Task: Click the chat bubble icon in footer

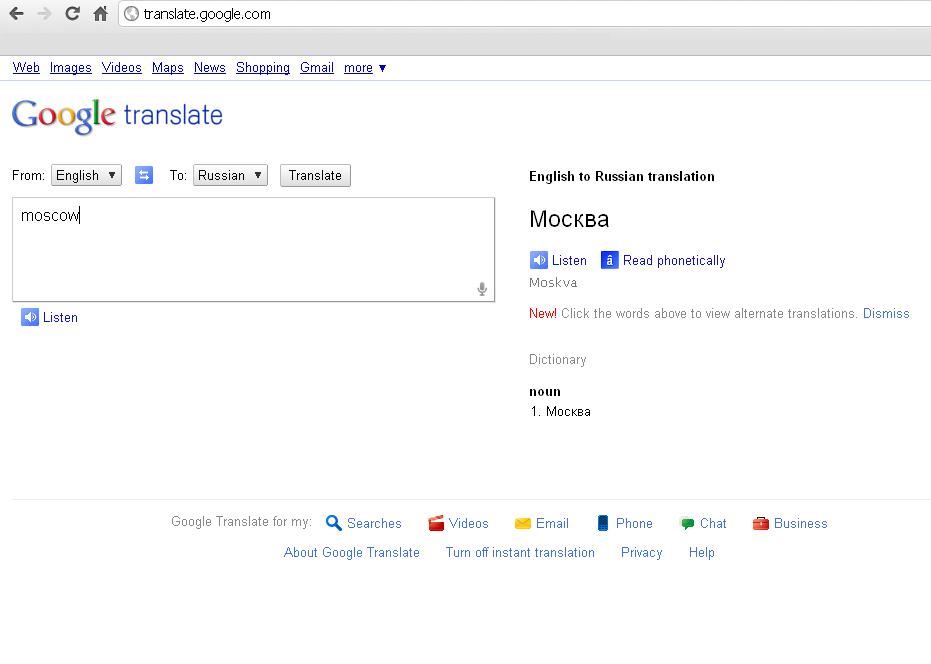Action: 687,523
